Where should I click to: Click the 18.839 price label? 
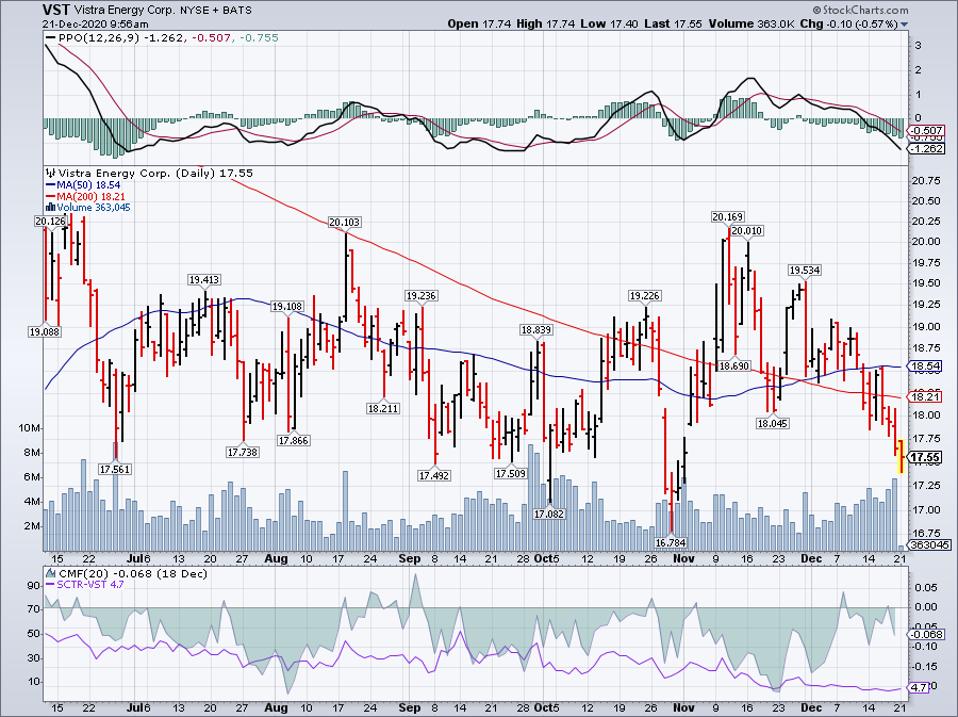point(536,329)
